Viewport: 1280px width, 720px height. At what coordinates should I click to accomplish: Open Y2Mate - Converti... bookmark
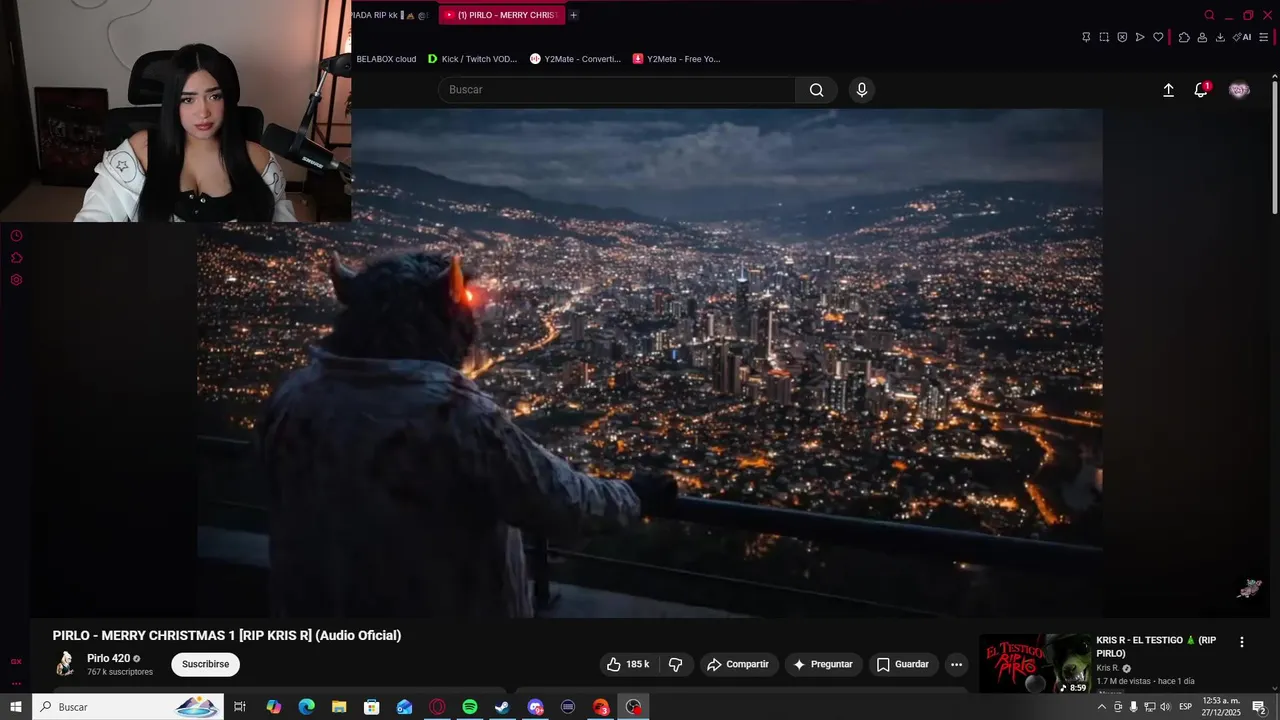point(575,59)
